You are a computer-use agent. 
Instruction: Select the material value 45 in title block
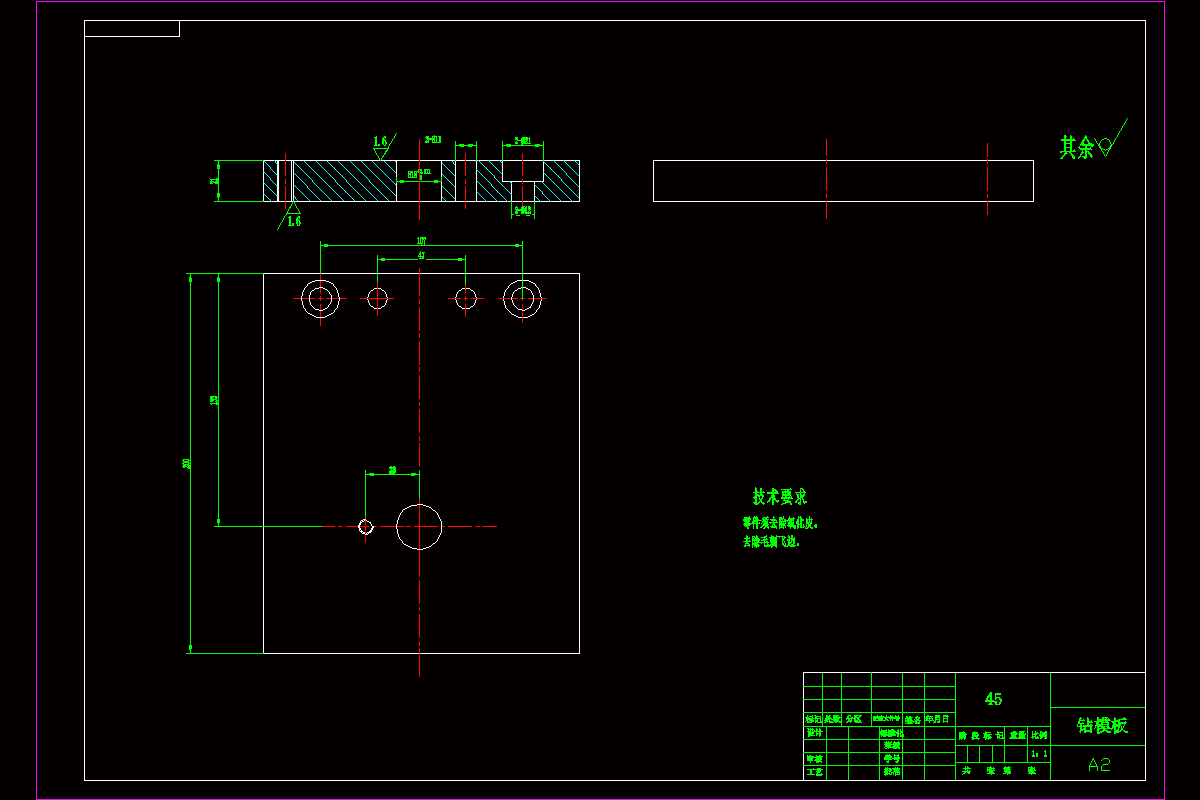(993, 699)
